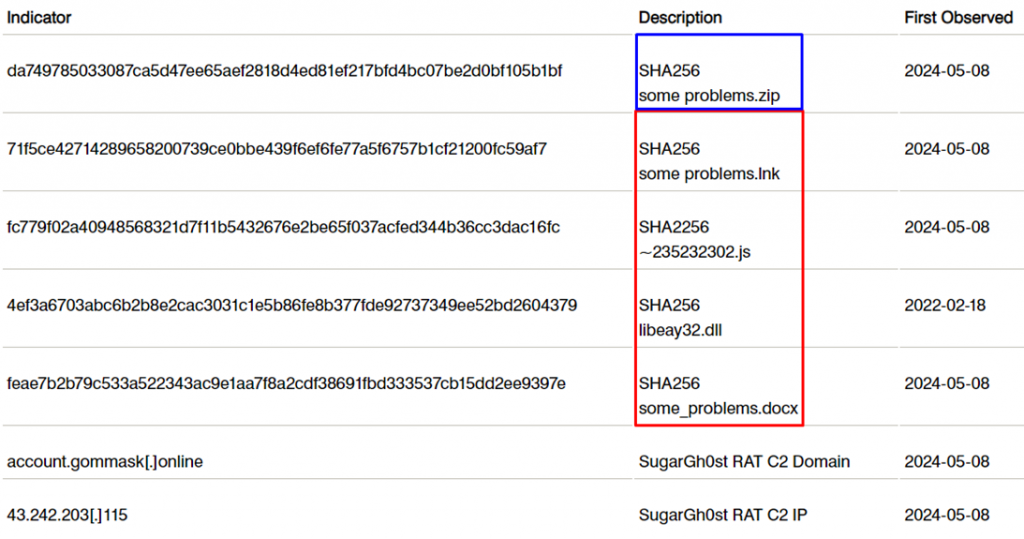Select the hash starting with da749785
Viewport: 1024px width, 539px height.
(x=284, y=71)
